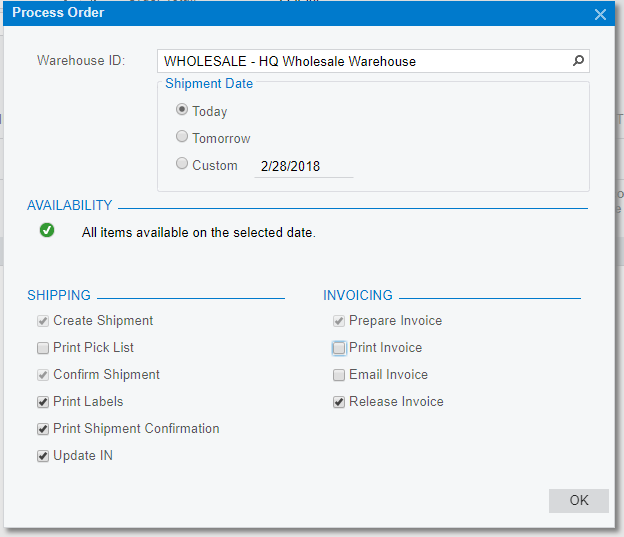This screenshot has height=537, width=624.
Task: Toggle the Create Shipment checkbox
Action: pyautogui.click(x=43, y=321)
